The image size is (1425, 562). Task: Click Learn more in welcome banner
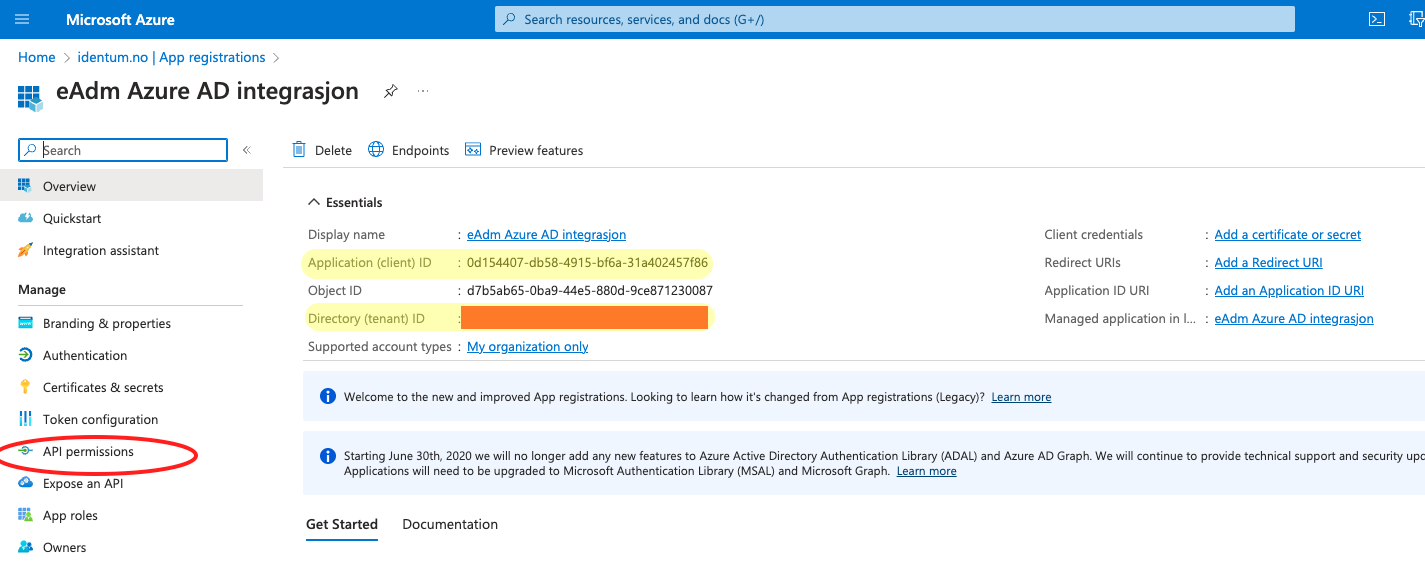1021,397
